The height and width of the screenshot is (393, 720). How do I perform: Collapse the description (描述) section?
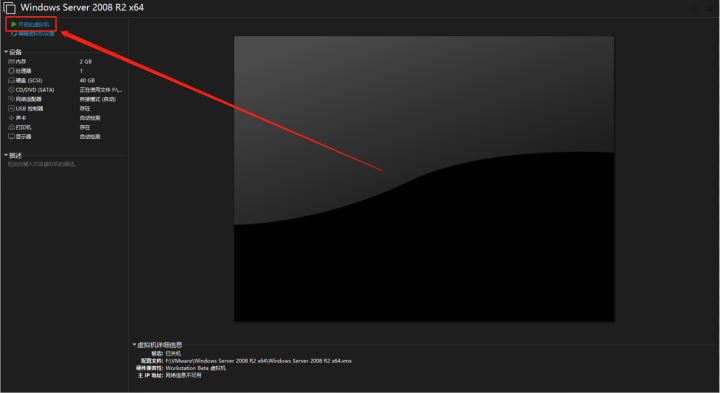tap(6, 155)
